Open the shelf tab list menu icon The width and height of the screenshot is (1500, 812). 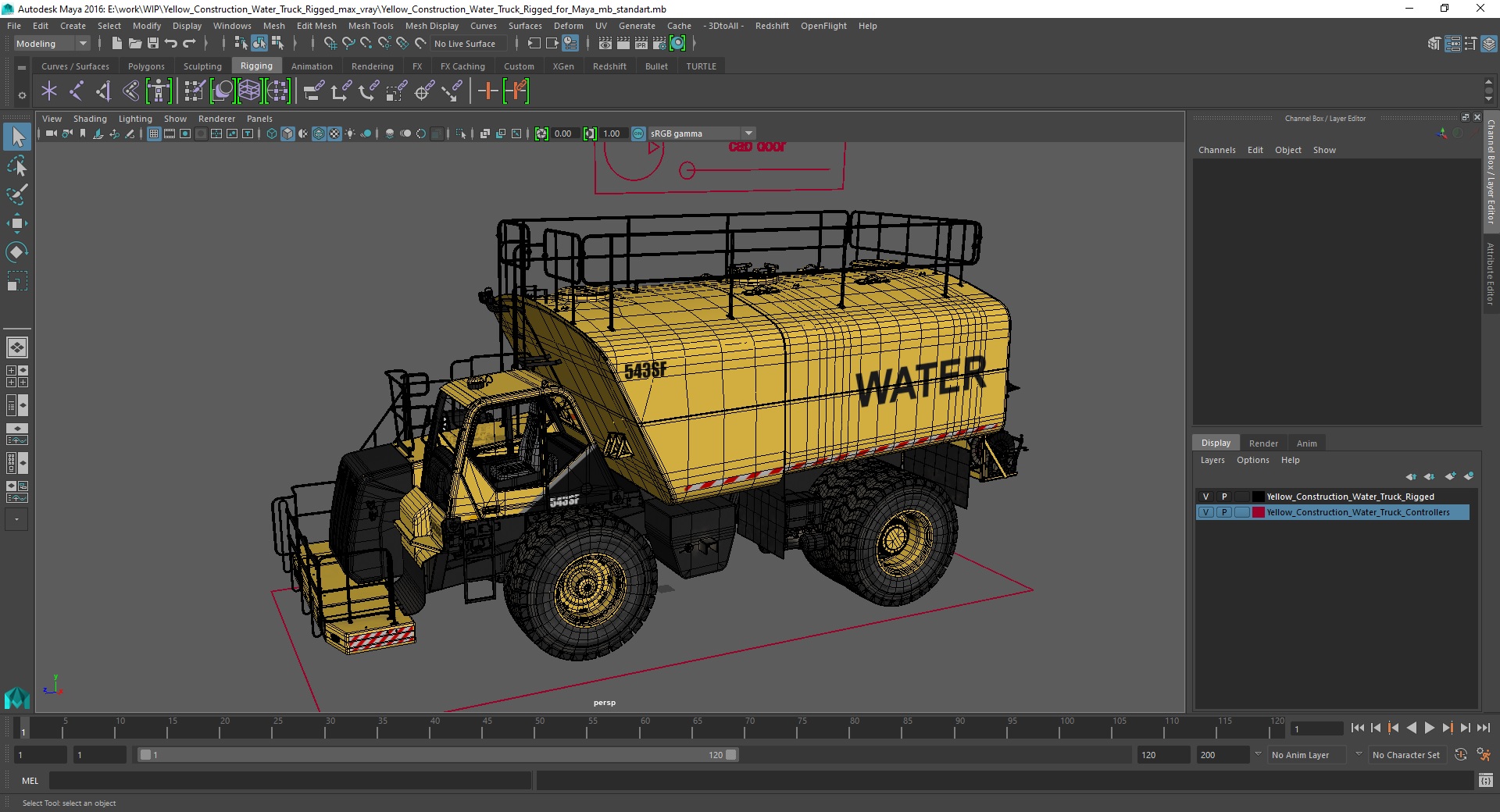22,67
